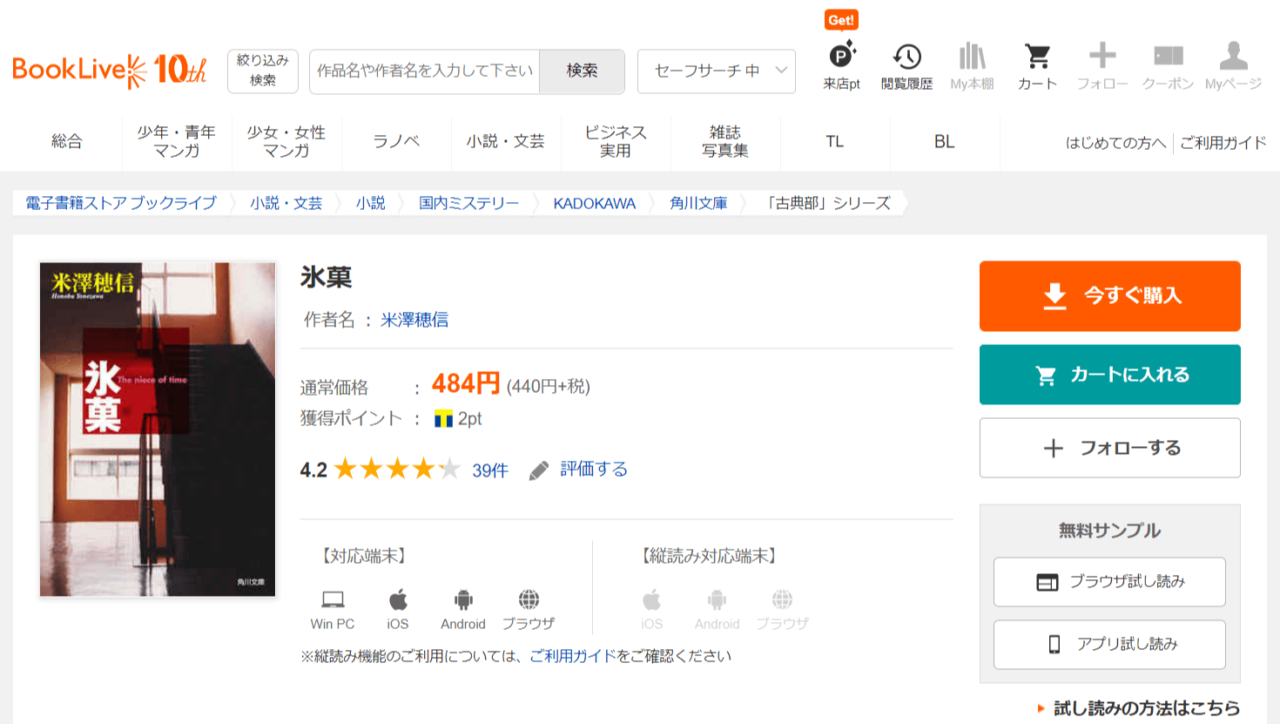Click the カートに入れる add to cart button

tap(1110, 375)
